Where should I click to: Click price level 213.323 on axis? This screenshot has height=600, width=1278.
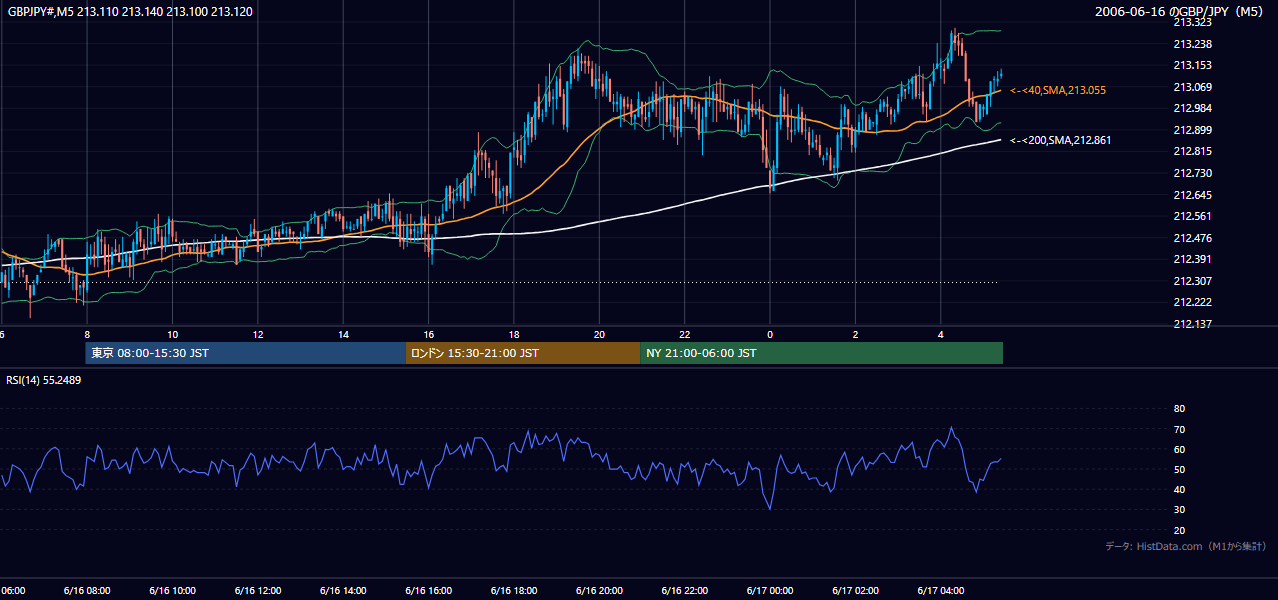coord(1192,22)
